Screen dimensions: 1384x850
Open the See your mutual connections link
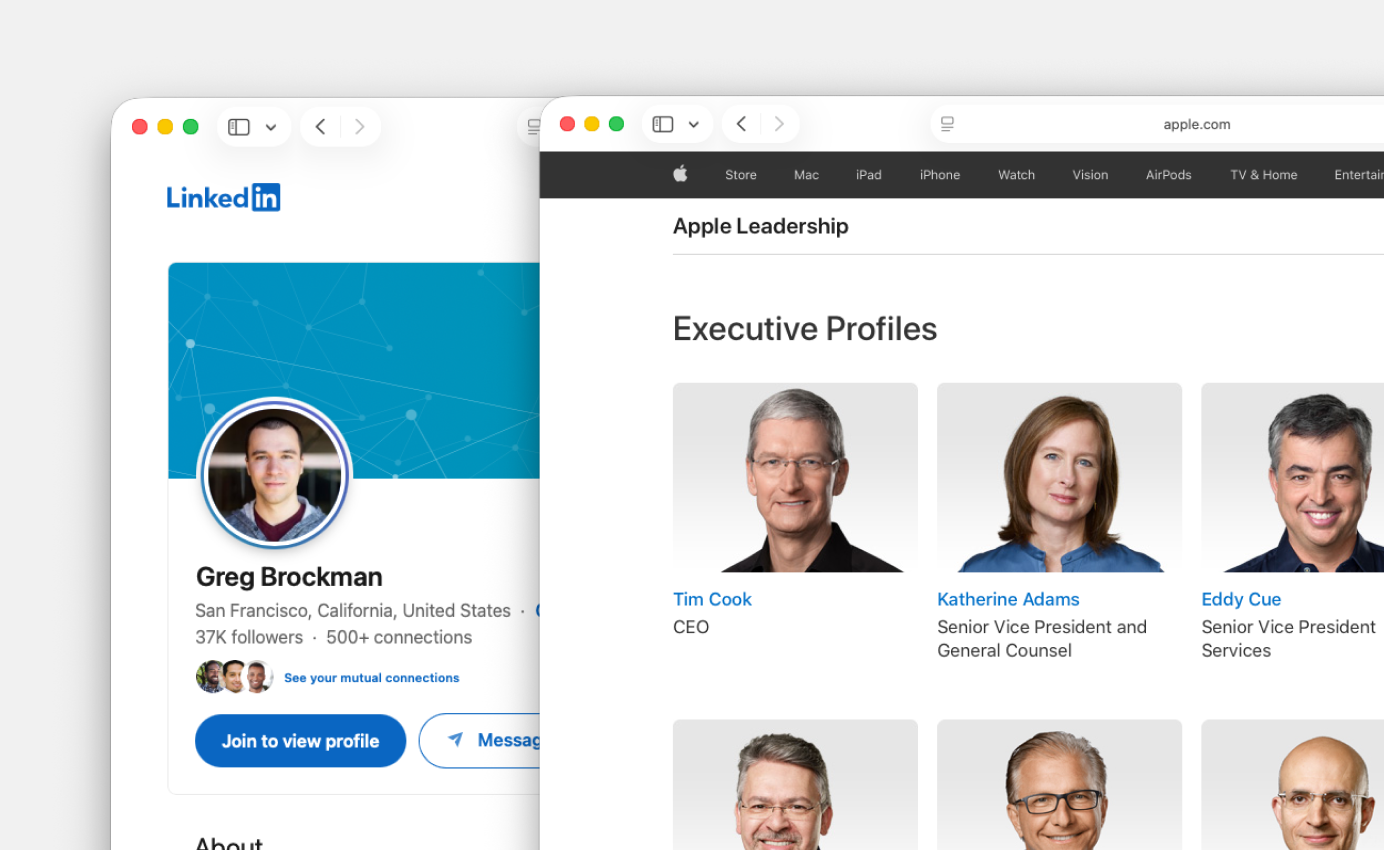[x=371, y=678]
